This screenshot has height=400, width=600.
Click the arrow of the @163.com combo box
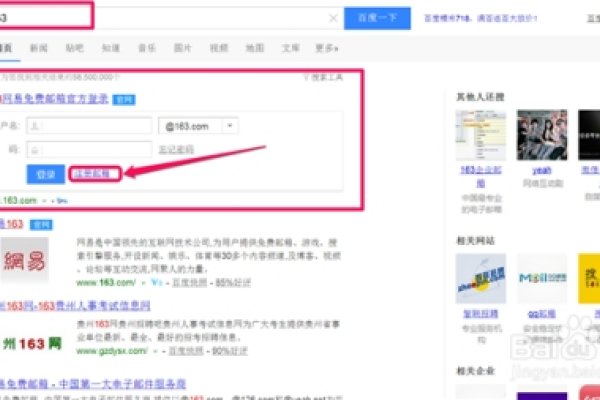230,126
